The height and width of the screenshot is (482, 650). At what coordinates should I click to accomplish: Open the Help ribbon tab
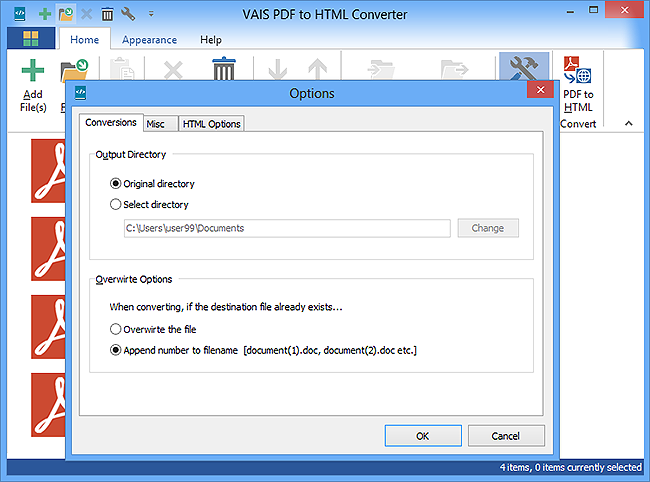click(211, 40)
